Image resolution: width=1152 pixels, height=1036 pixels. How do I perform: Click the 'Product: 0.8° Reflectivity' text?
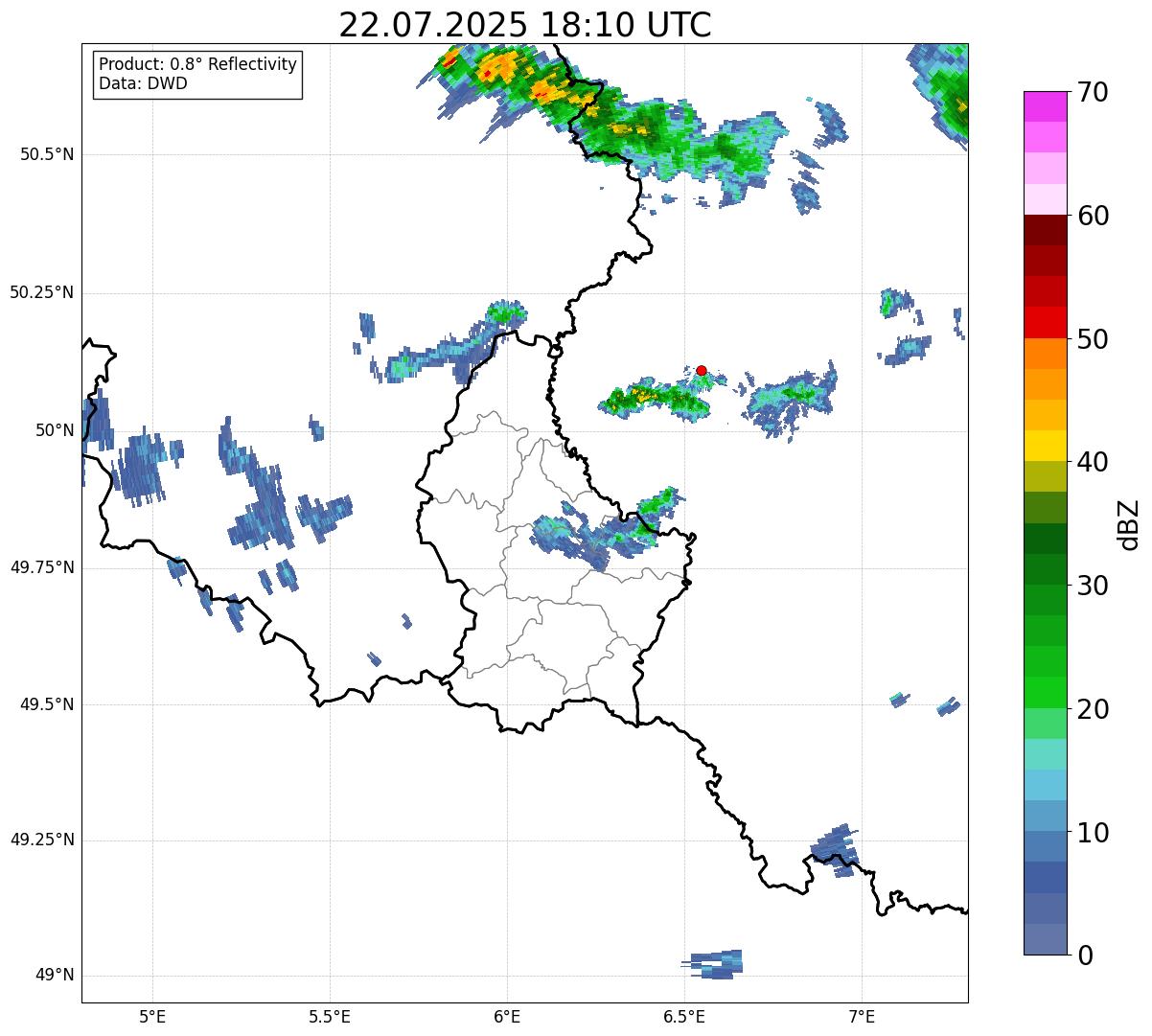click(x=198, y=64)
